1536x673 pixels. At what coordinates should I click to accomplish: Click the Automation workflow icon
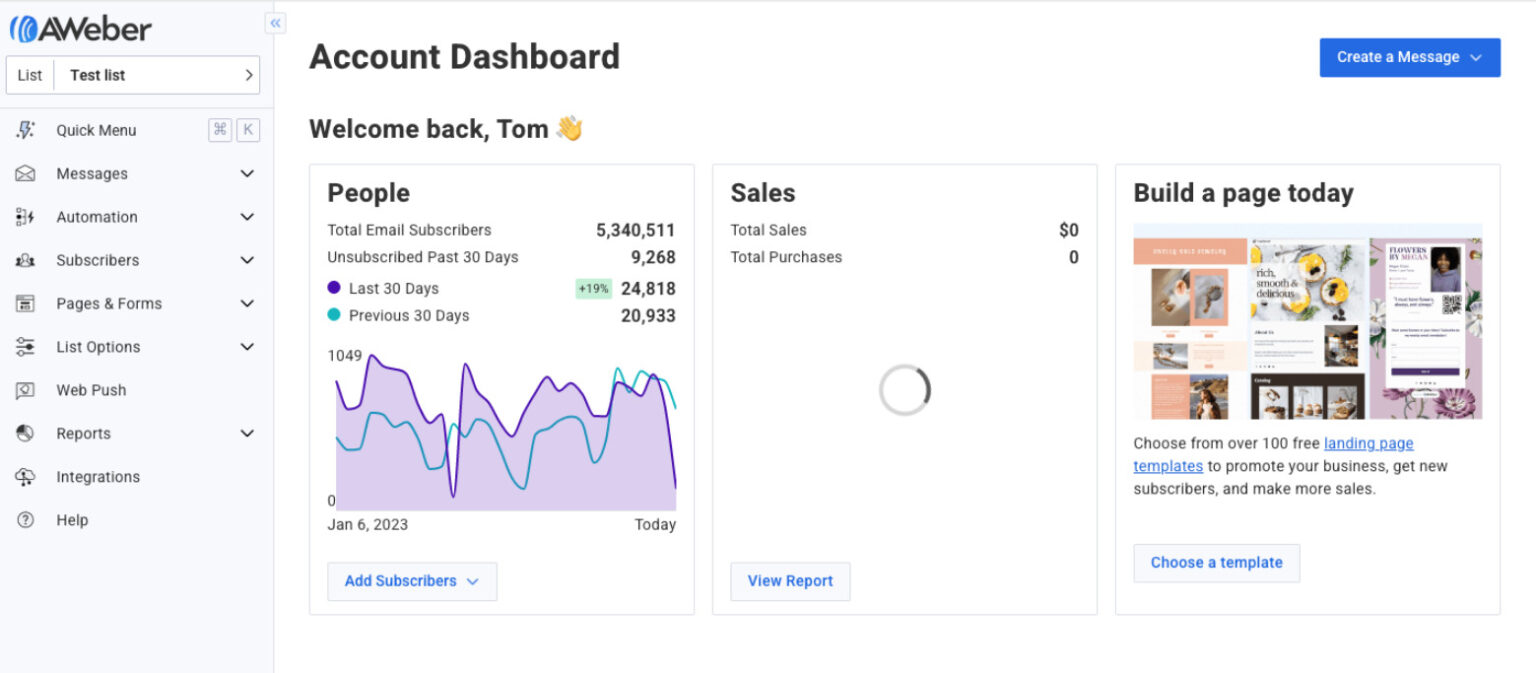coord(25,217)
